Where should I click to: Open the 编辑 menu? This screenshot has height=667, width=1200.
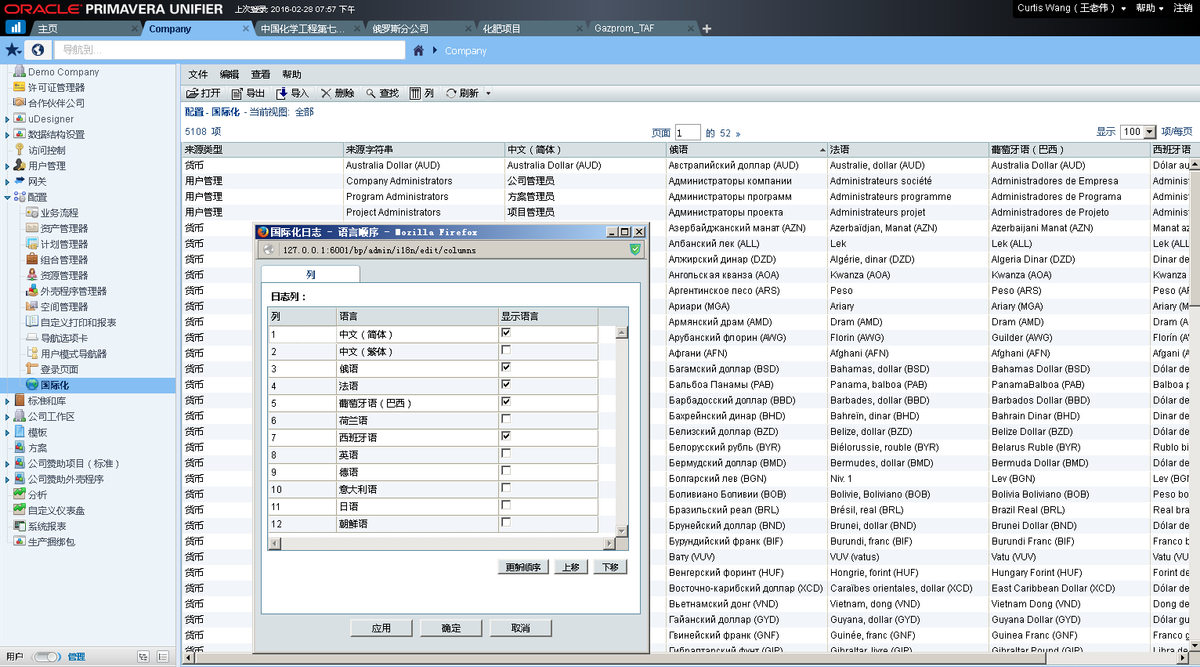click(229, 75)
